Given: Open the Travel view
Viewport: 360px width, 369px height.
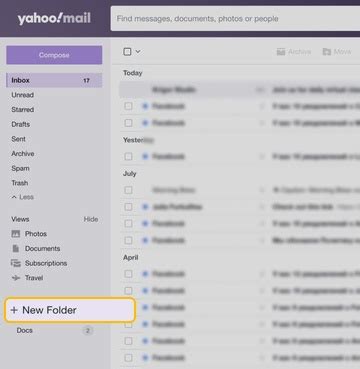Looking at the screenshot, I should pyautogui.click(x=34, y=278).
